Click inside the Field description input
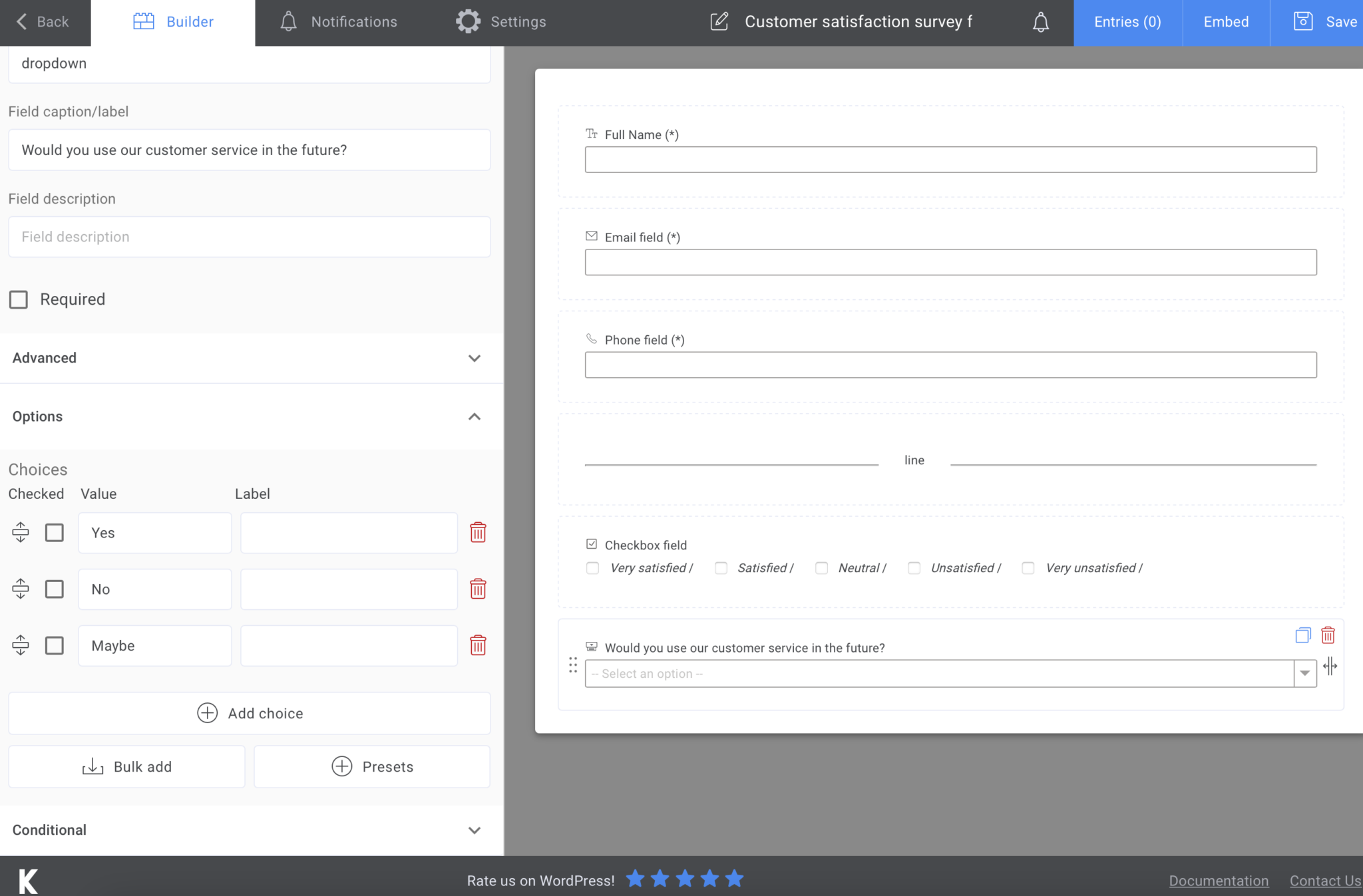The height and width of the screenshot is (896, 1363). click(250, 237)
